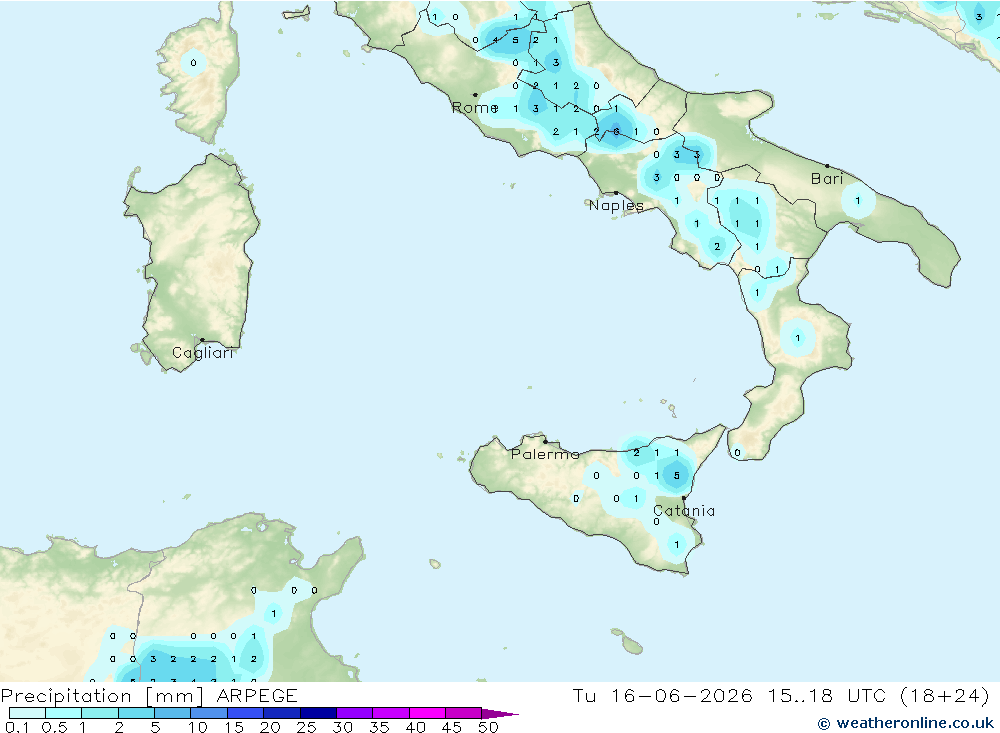Click the Rome city label
Image resolution: width=1000 pixels, height=733 pixels.
click(474, 108)
